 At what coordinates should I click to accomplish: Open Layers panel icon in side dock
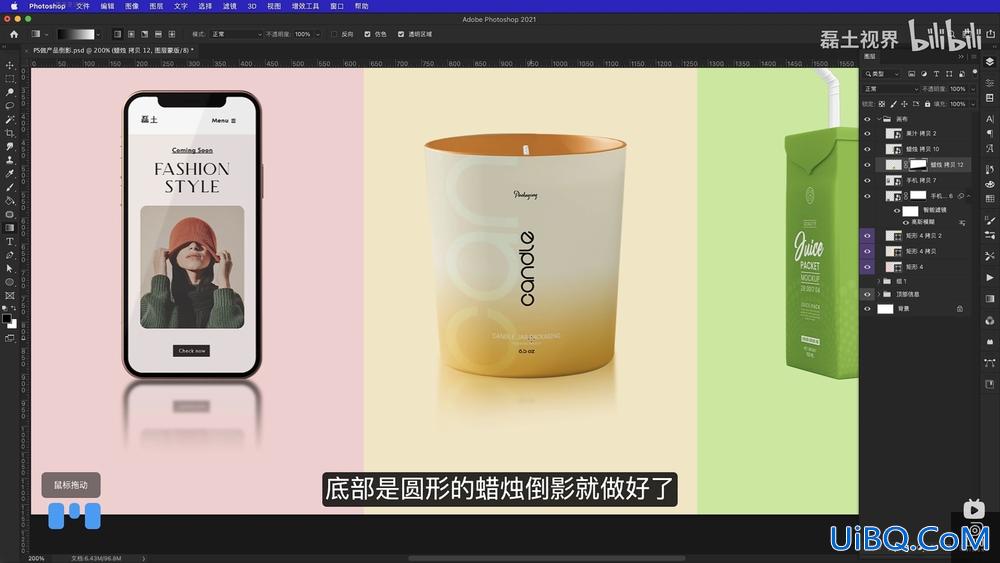click(x=989, y=62)
